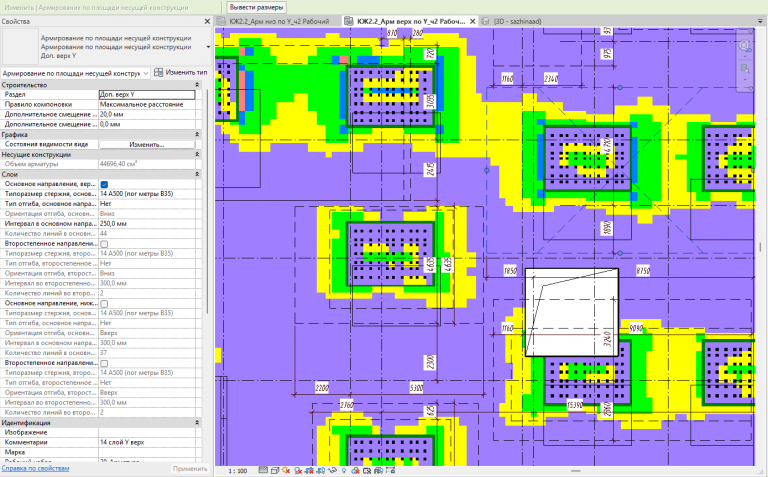Screen dimensions: 768x477
Task: Collapse the Строительство properties section
Action: pos(197,85)
